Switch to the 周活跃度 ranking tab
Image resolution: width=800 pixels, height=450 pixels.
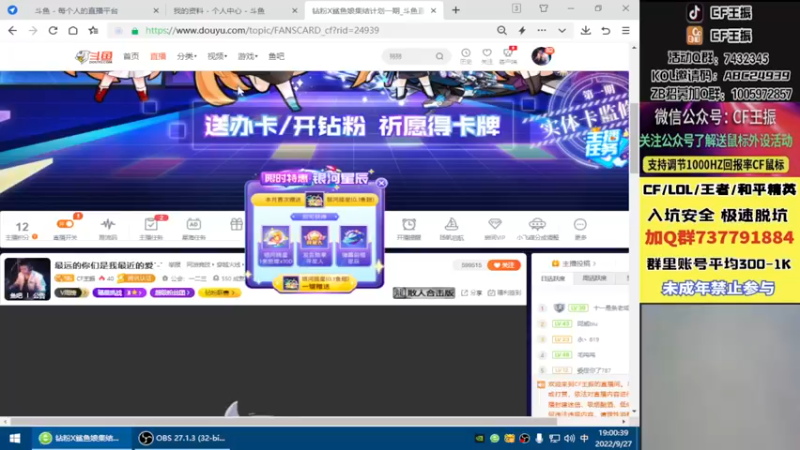click(x=594, y=279)
